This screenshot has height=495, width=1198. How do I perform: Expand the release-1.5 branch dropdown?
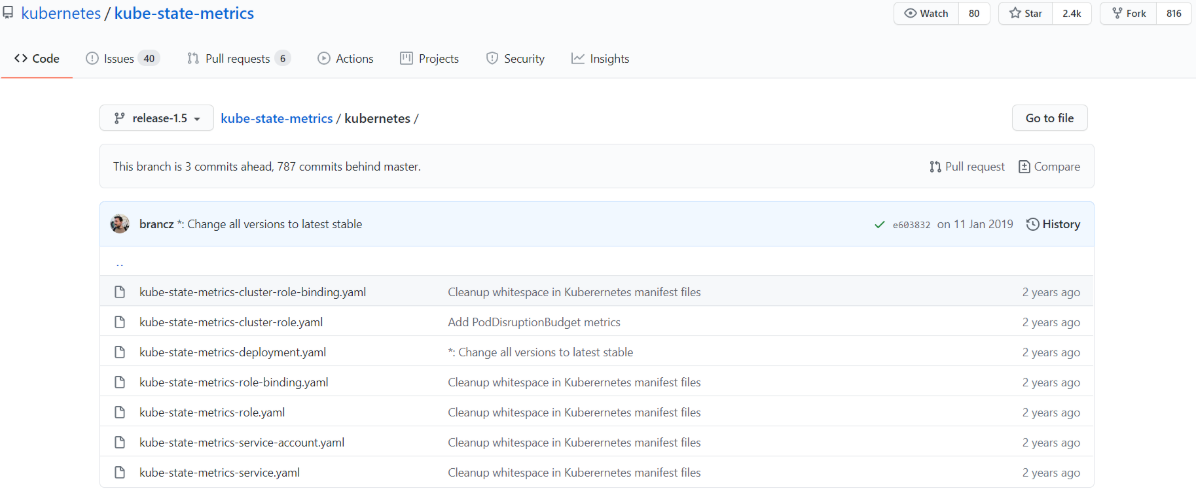(x=157, y=118)
